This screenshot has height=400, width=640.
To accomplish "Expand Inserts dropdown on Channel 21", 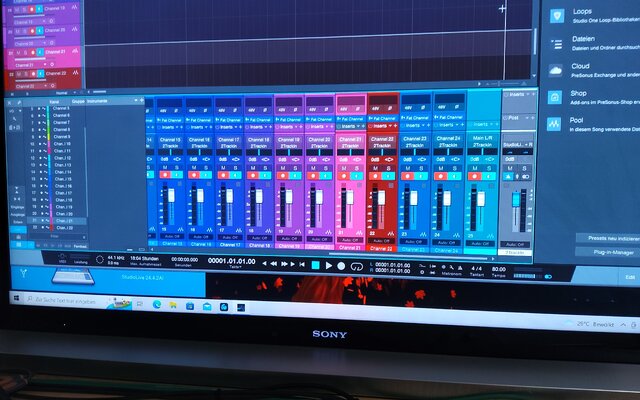I will pyautogui.click(x=358, y=126).
